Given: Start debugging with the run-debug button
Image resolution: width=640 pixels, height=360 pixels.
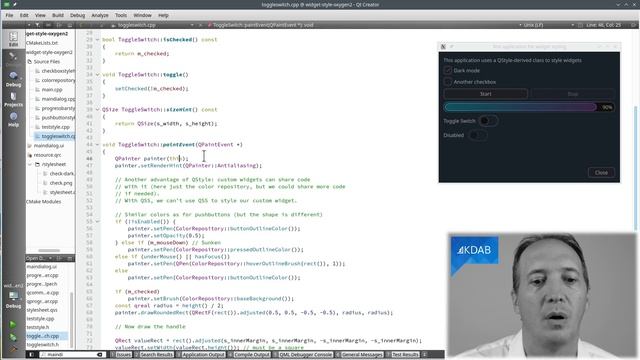Looking at the screenshot, I should pos(13,337).
